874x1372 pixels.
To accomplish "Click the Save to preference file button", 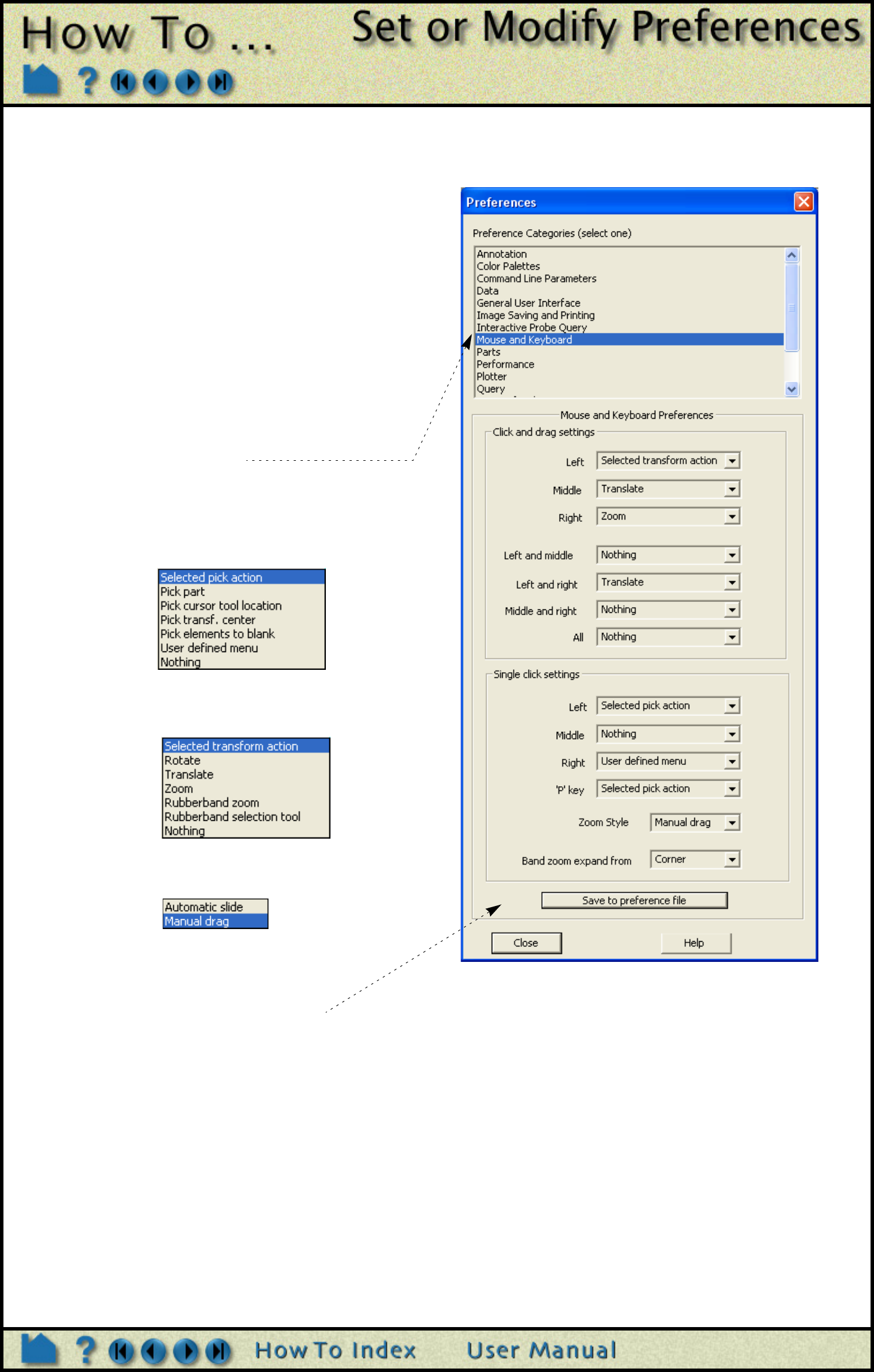I will pyautogui.click(x=634, y=900).
